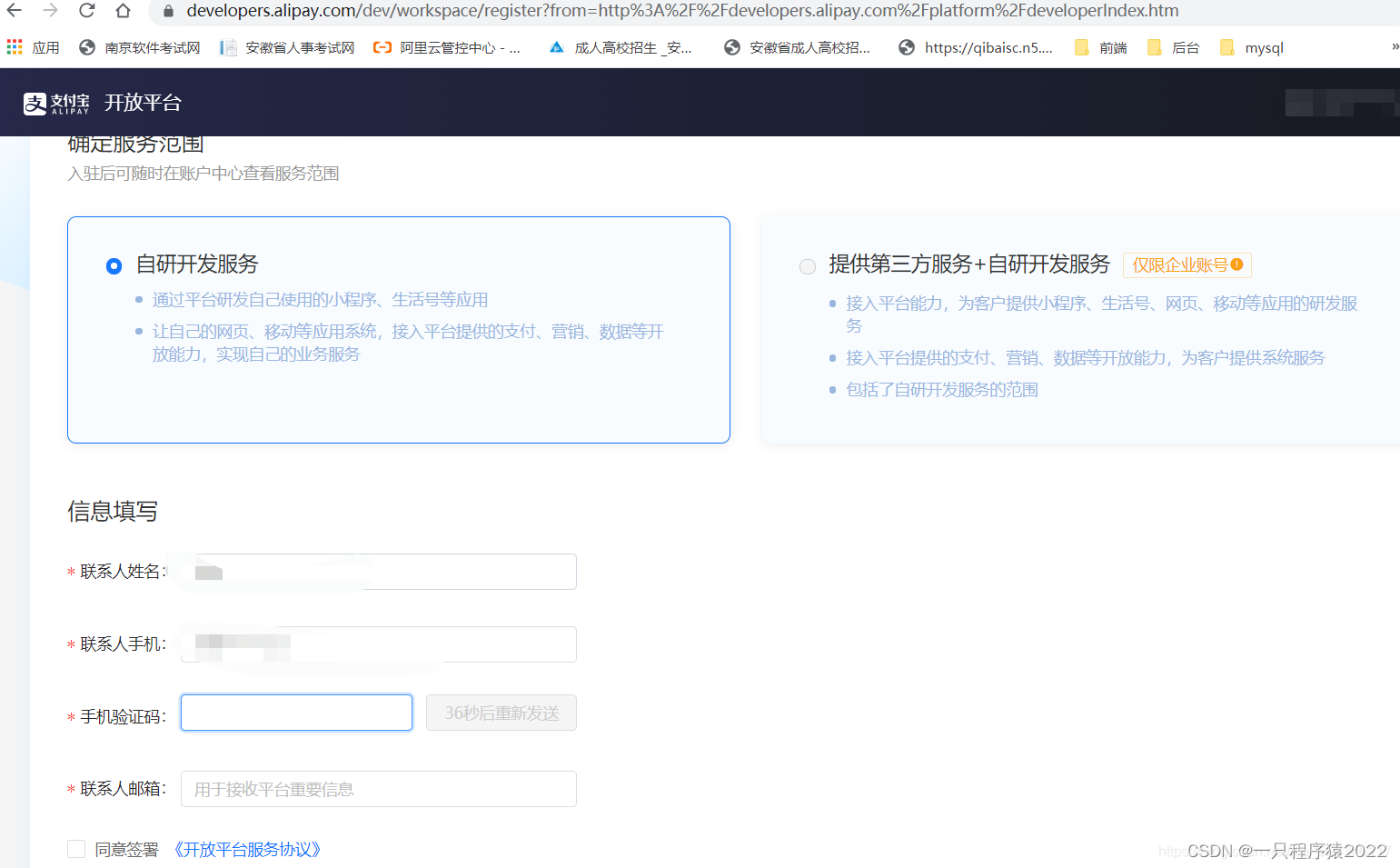Click the site security lock icon

coord(167,11)
